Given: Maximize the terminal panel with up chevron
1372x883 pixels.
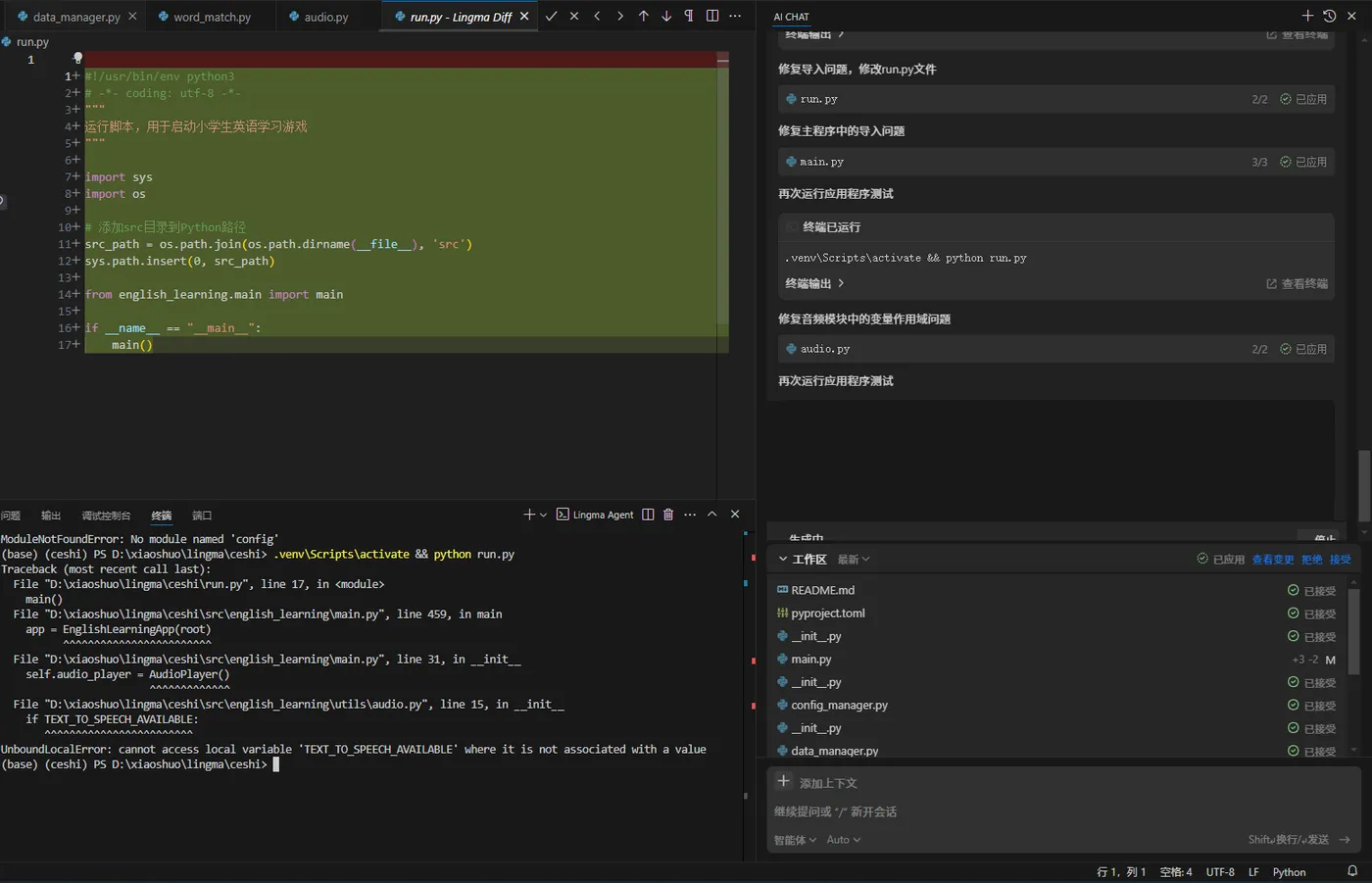Looking at the screenshot, I should click(712, 515).
